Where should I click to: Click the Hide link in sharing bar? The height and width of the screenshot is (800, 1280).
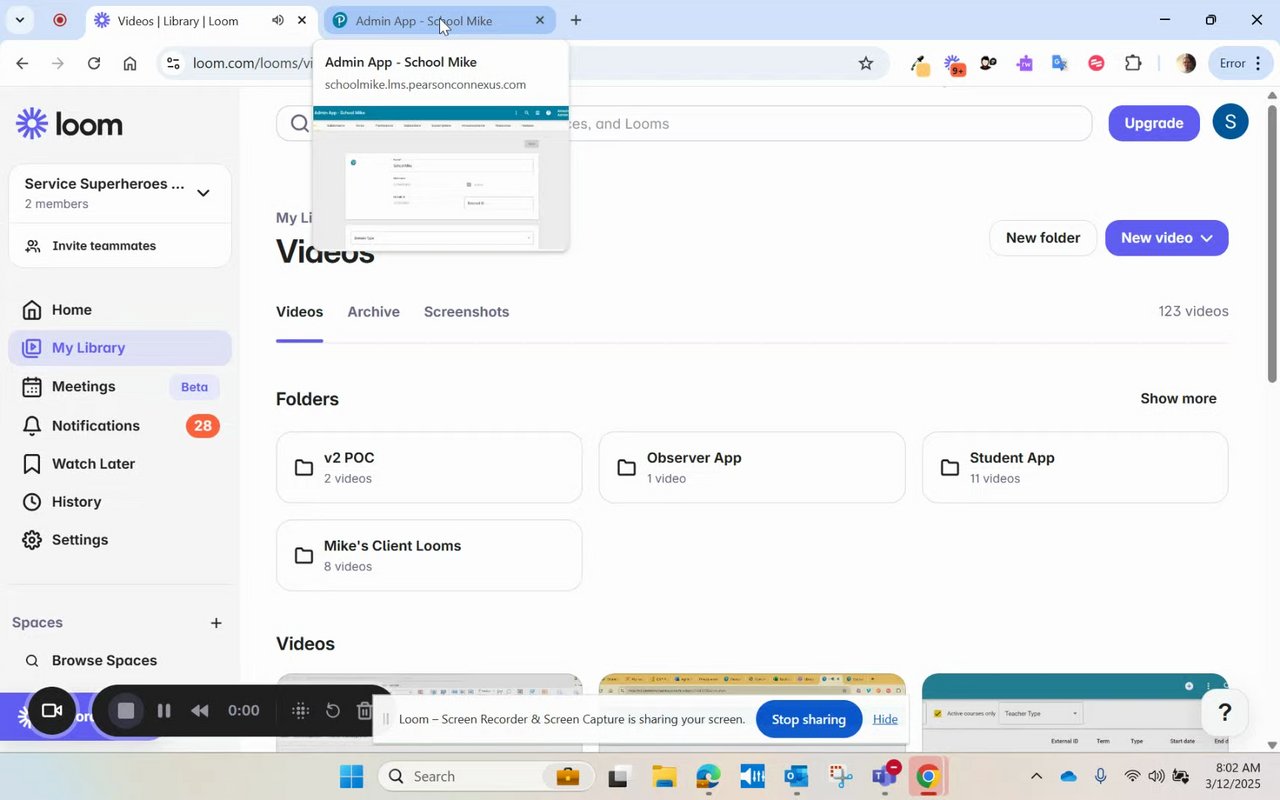pyautogui.click(x=885, y=719)
